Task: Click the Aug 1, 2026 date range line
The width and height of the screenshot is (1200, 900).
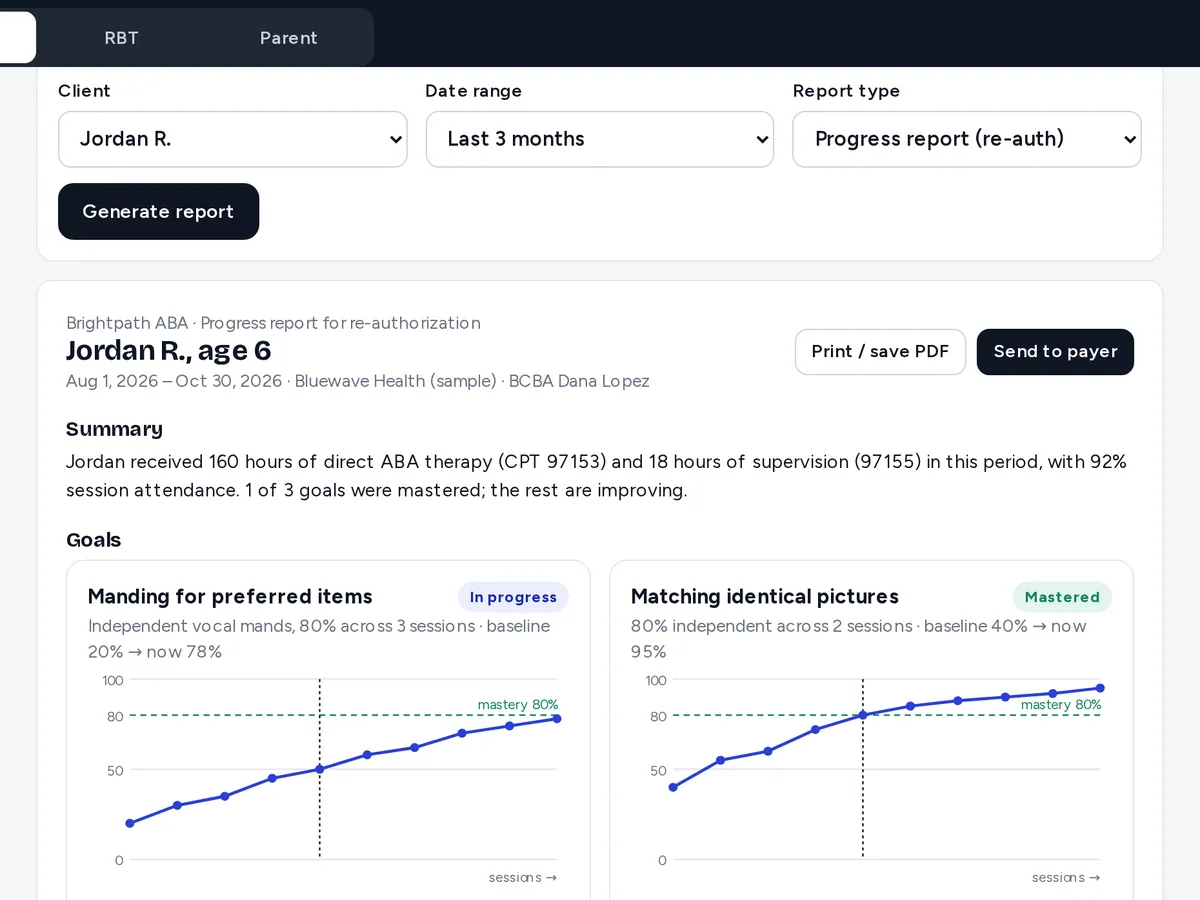Action: click(x=358, y=381)
